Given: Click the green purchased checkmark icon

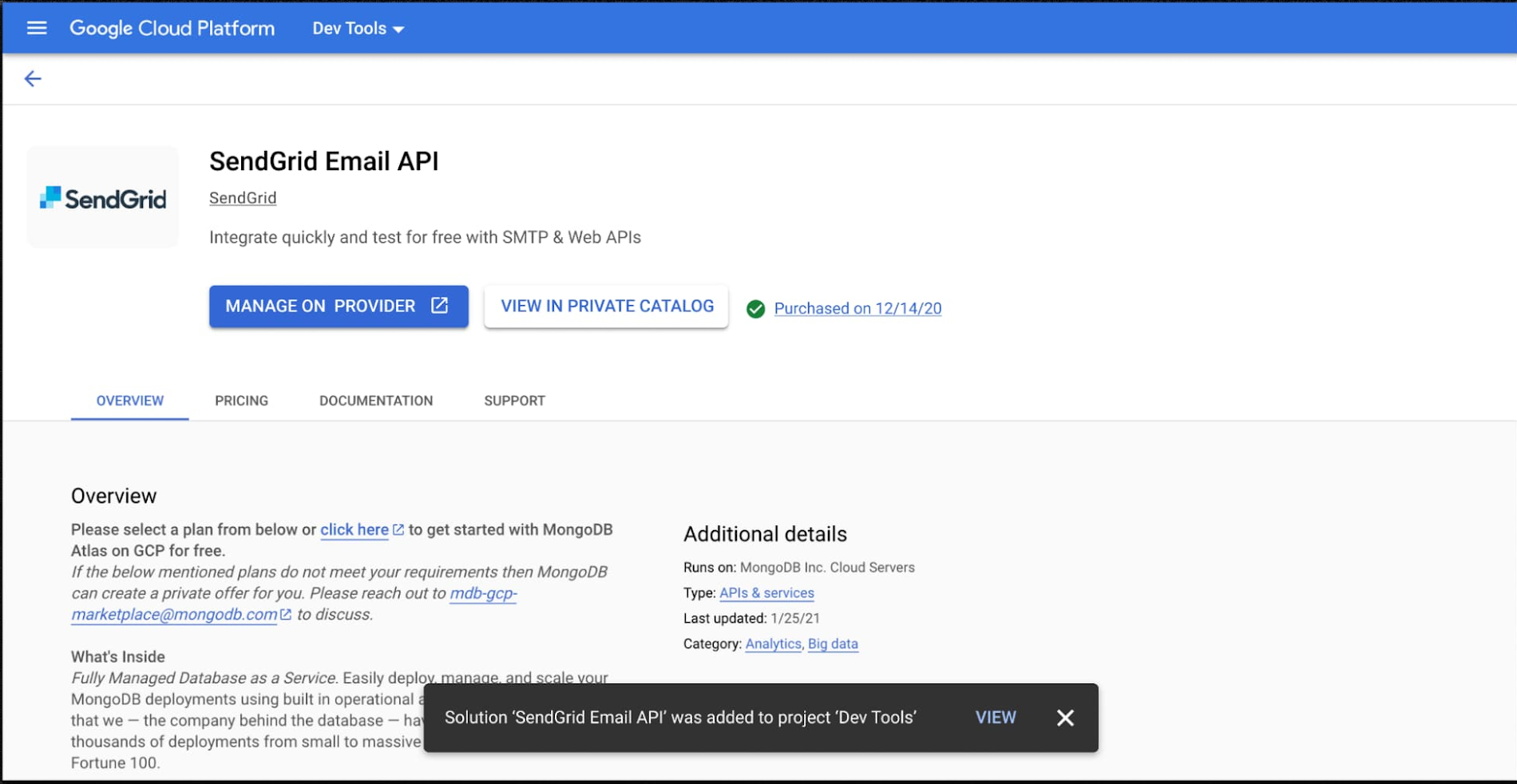Looking at the screenshot, I should click(x=755, y=309).
